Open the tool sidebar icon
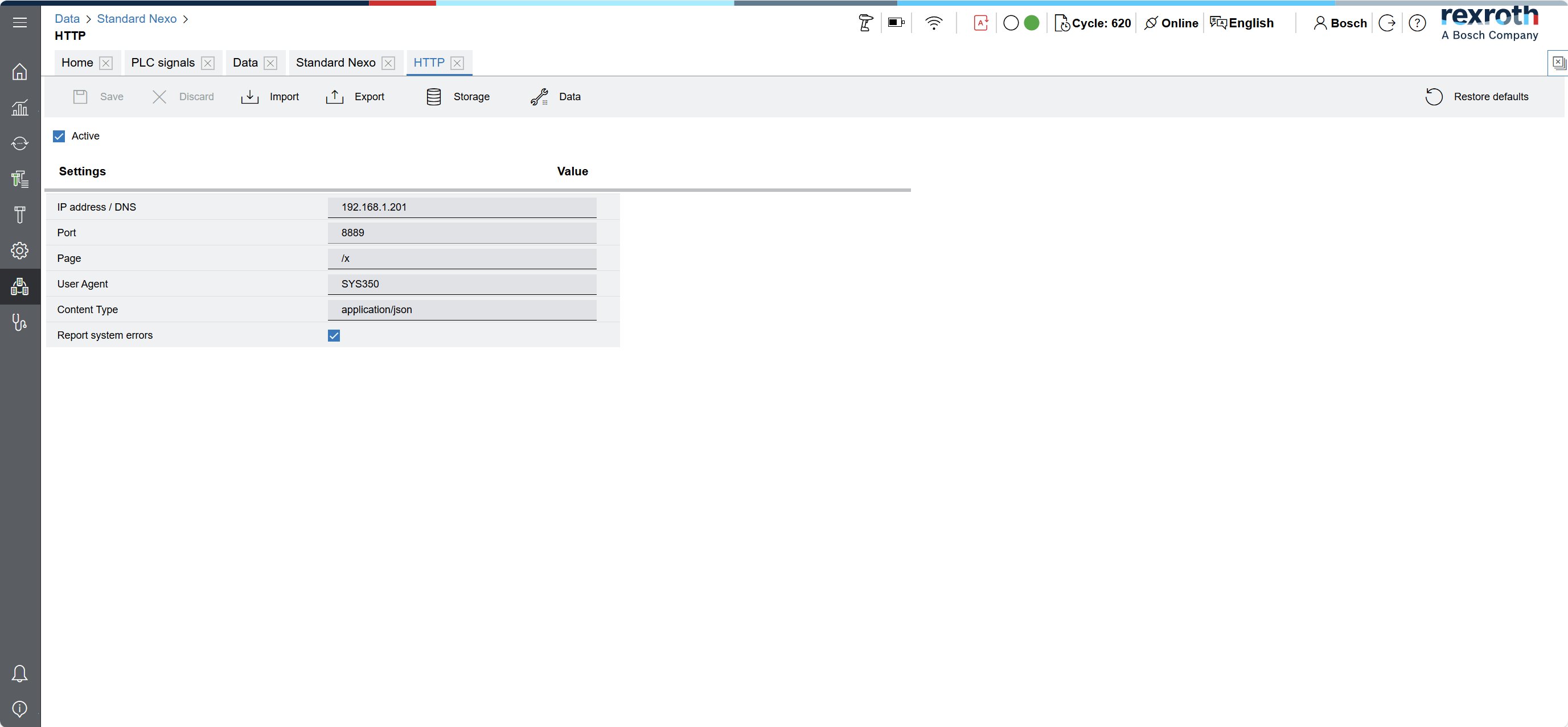The height and width of the screenshot is (727, 1568). [x=19, y=215]
